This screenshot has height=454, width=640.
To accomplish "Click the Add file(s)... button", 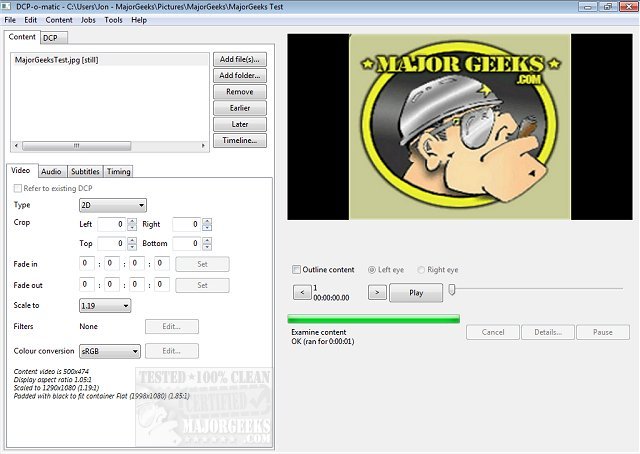I will [240, 60].
